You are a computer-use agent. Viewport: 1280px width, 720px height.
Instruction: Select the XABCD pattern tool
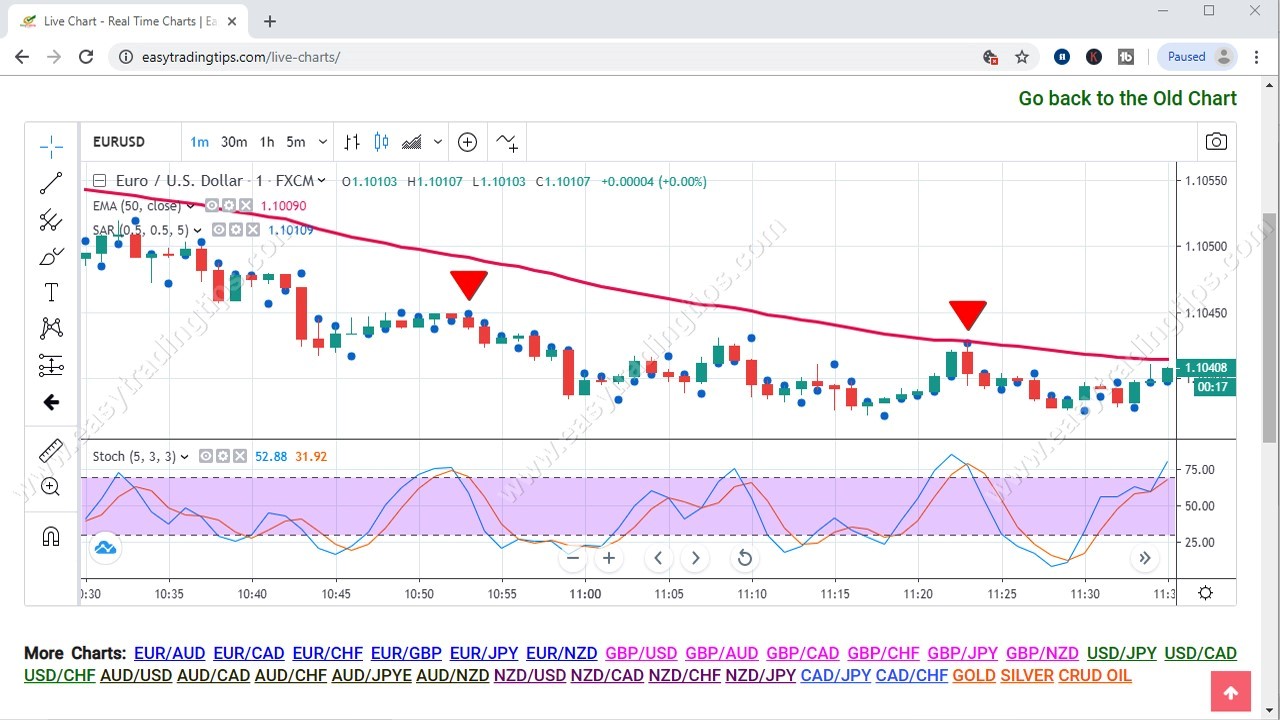pos(51,328)
